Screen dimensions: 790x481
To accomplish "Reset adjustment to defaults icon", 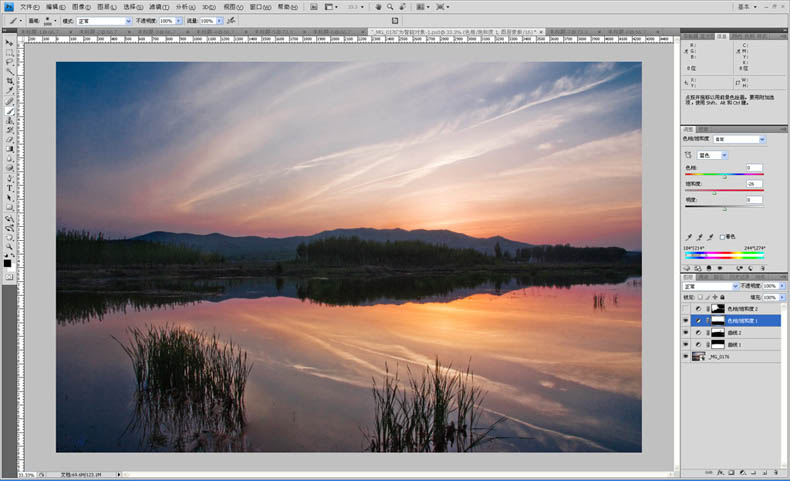I will 750,268.
